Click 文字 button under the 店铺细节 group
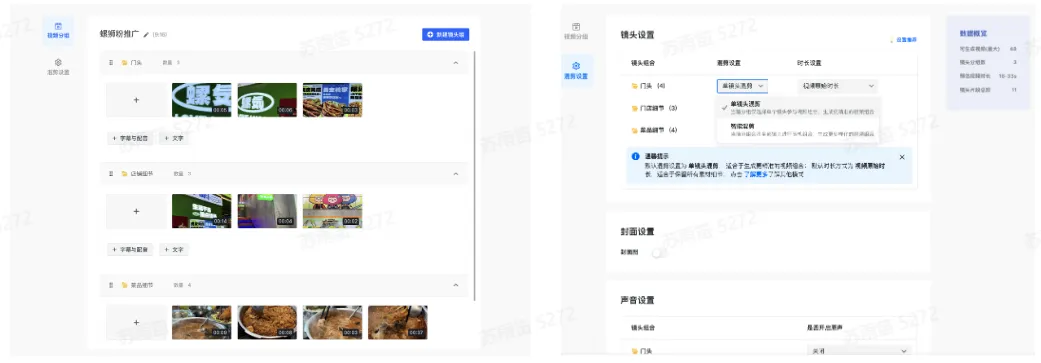This screenshot has height=363, width=1041. point(174,250)
